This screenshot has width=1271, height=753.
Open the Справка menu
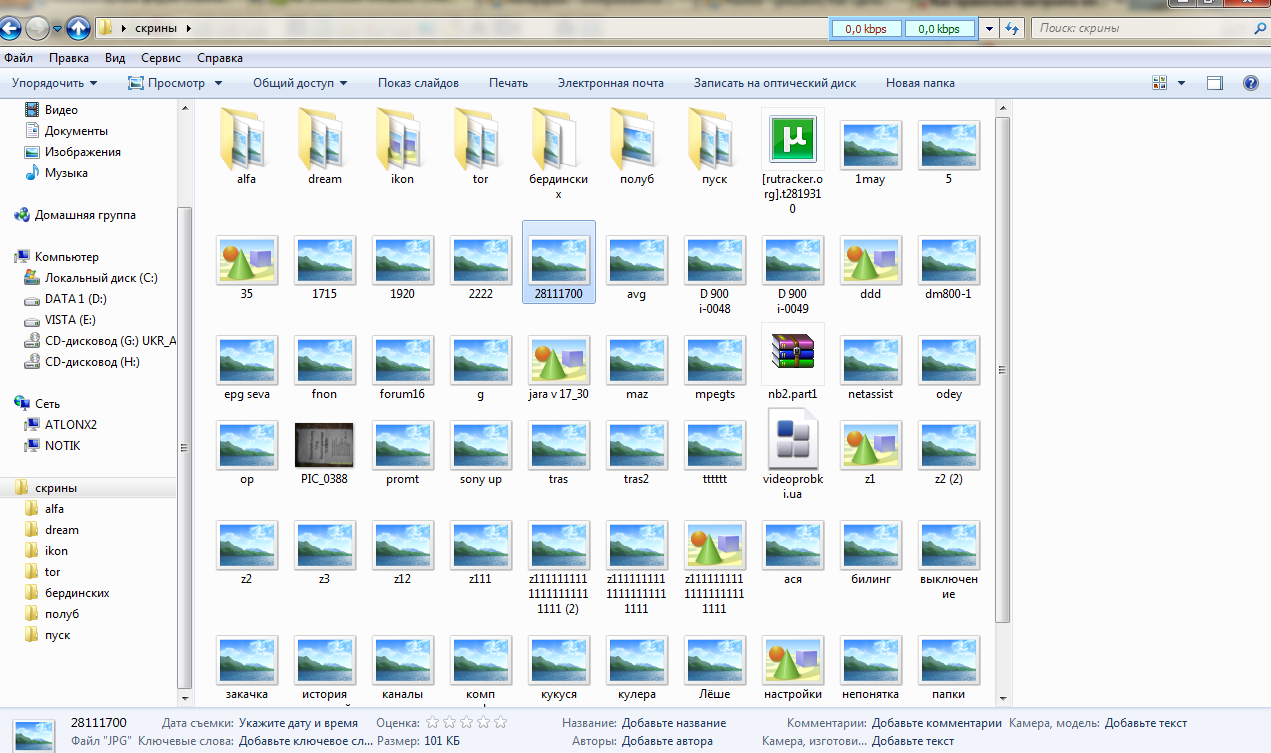(x=220, y=58)
